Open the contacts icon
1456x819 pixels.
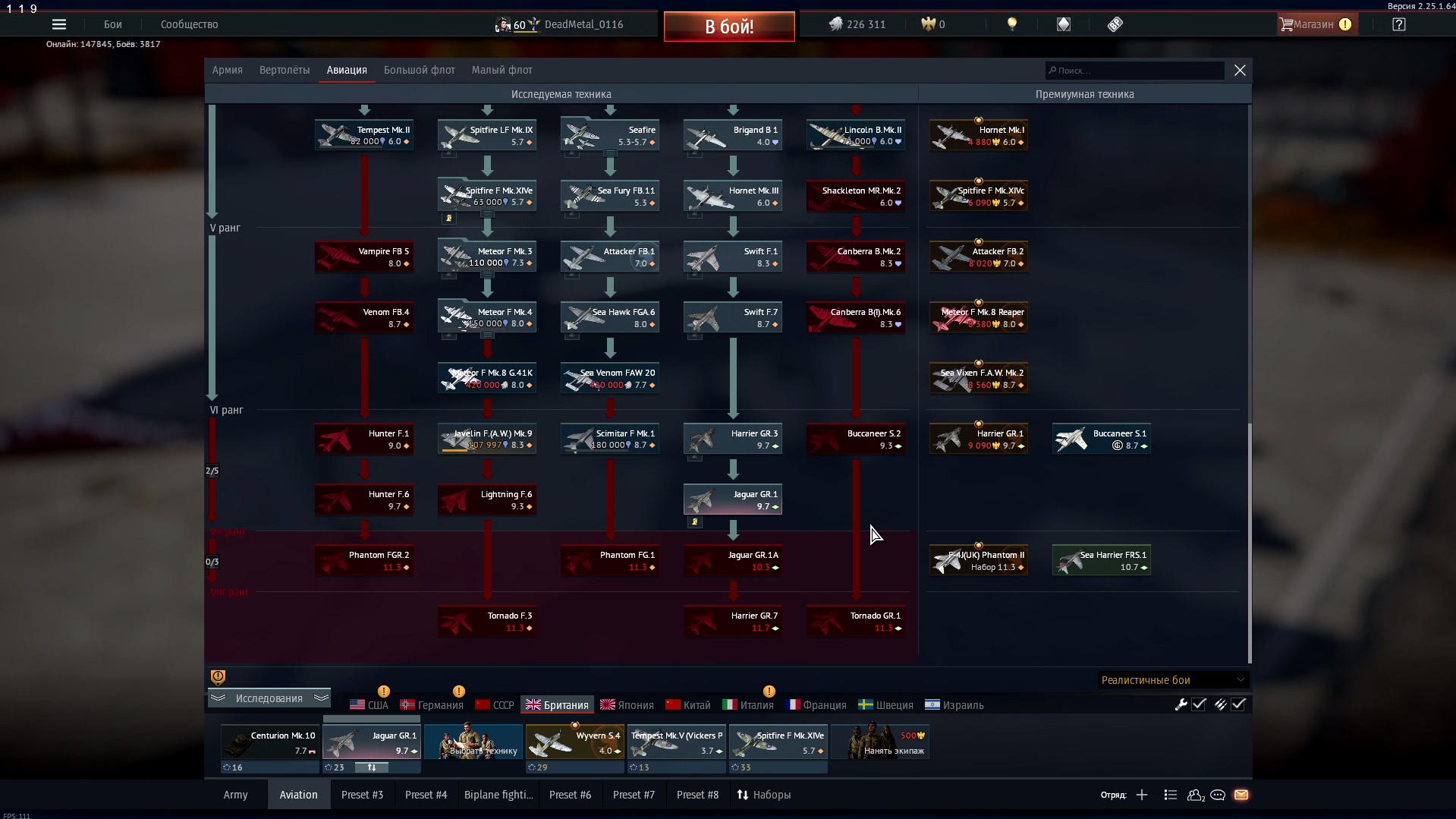pos(1196,795)
